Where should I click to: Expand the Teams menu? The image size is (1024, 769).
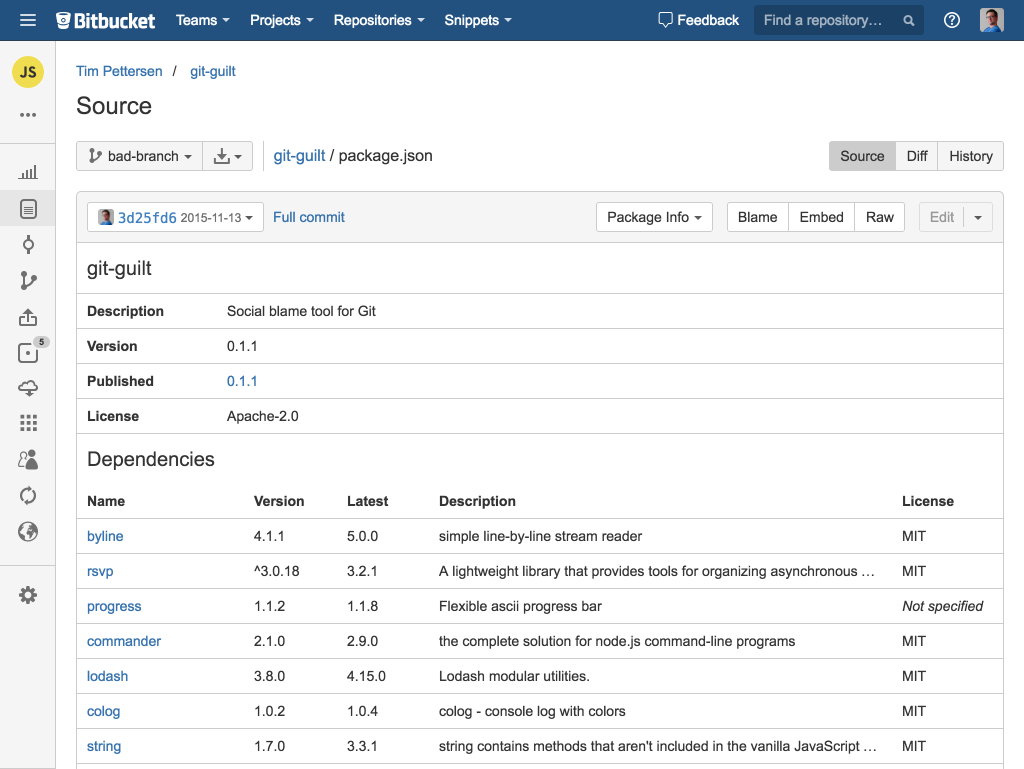pos(202,20)
